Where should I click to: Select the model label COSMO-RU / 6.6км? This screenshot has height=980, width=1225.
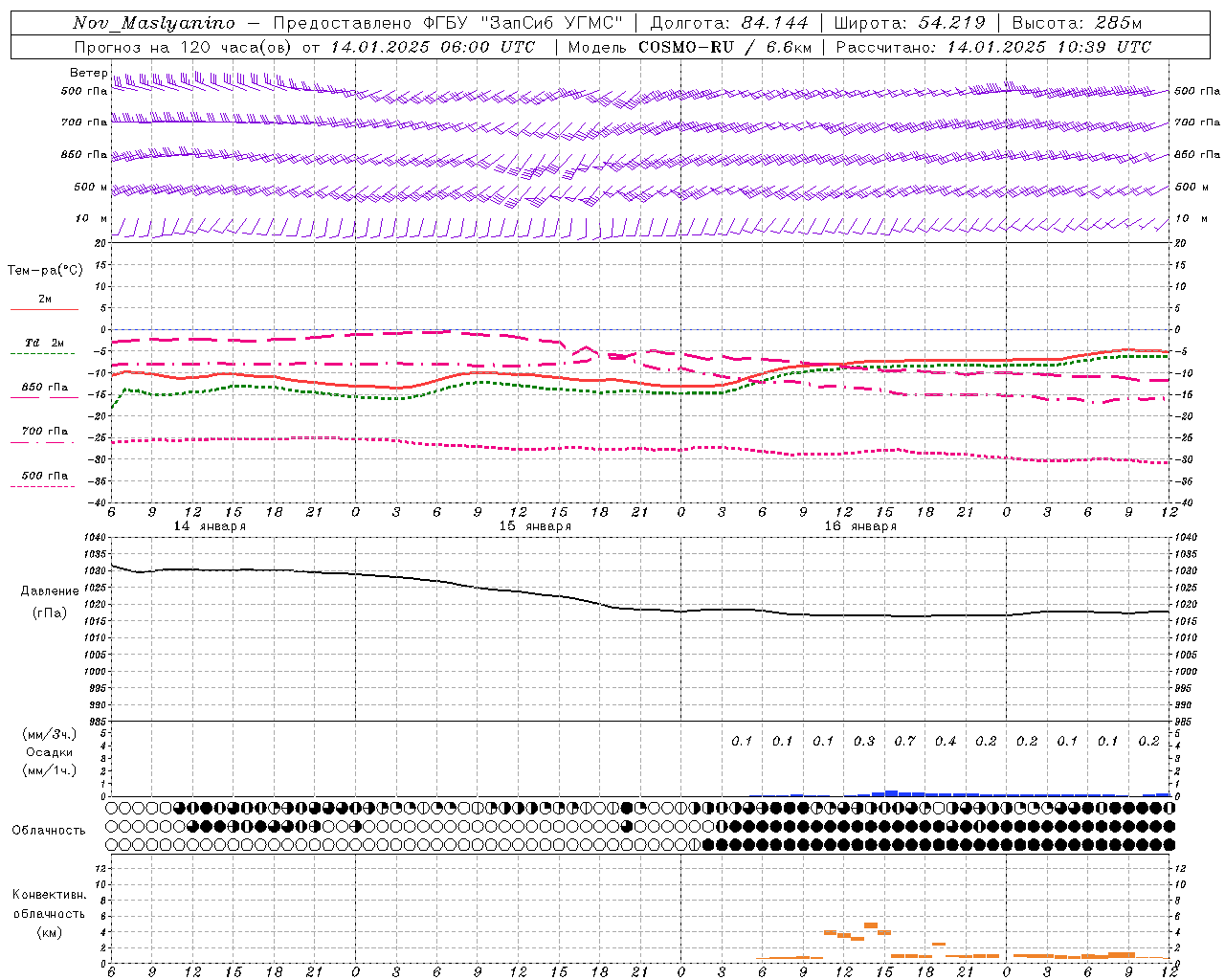click(x=724, y=47)
